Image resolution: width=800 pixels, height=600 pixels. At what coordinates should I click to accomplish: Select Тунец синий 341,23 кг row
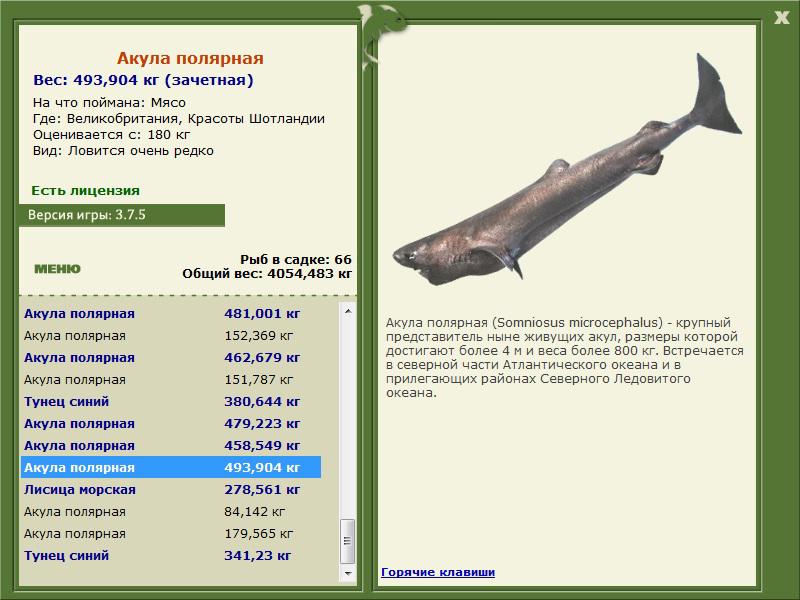click(x=171, y=555)
